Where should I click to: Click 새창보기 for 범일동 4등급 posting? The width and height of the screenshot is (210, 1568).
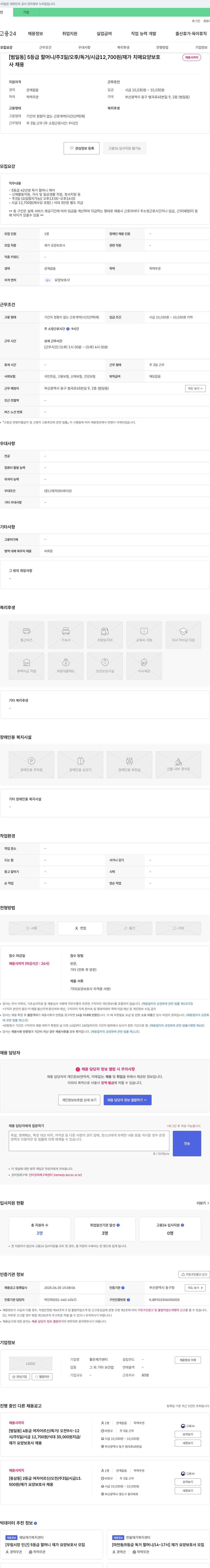point(188,1443)
